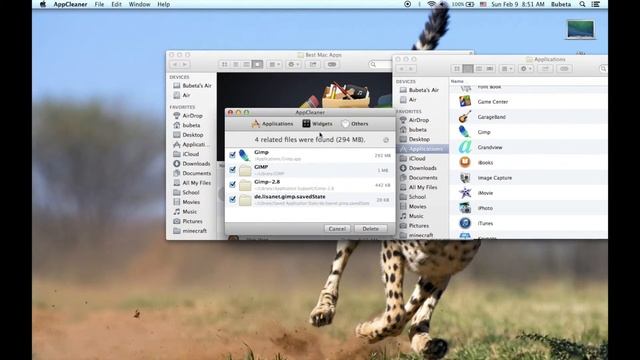The image size is (640, 360).
Task: Select GarageBand in Applications list
Action: click(528, 117)
